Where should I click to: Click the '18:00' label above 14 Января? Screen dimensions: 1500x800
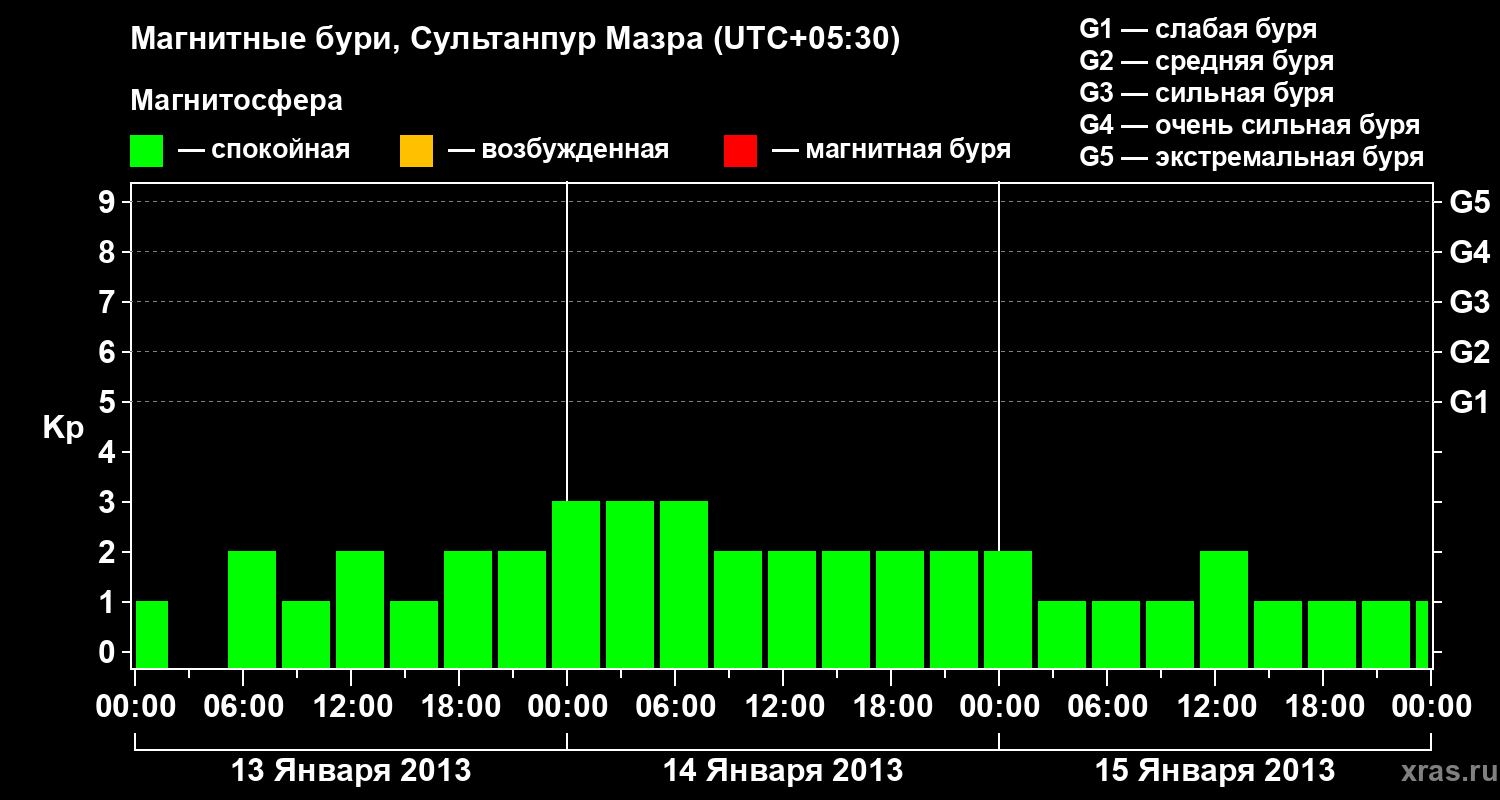(x=891, y=706)
